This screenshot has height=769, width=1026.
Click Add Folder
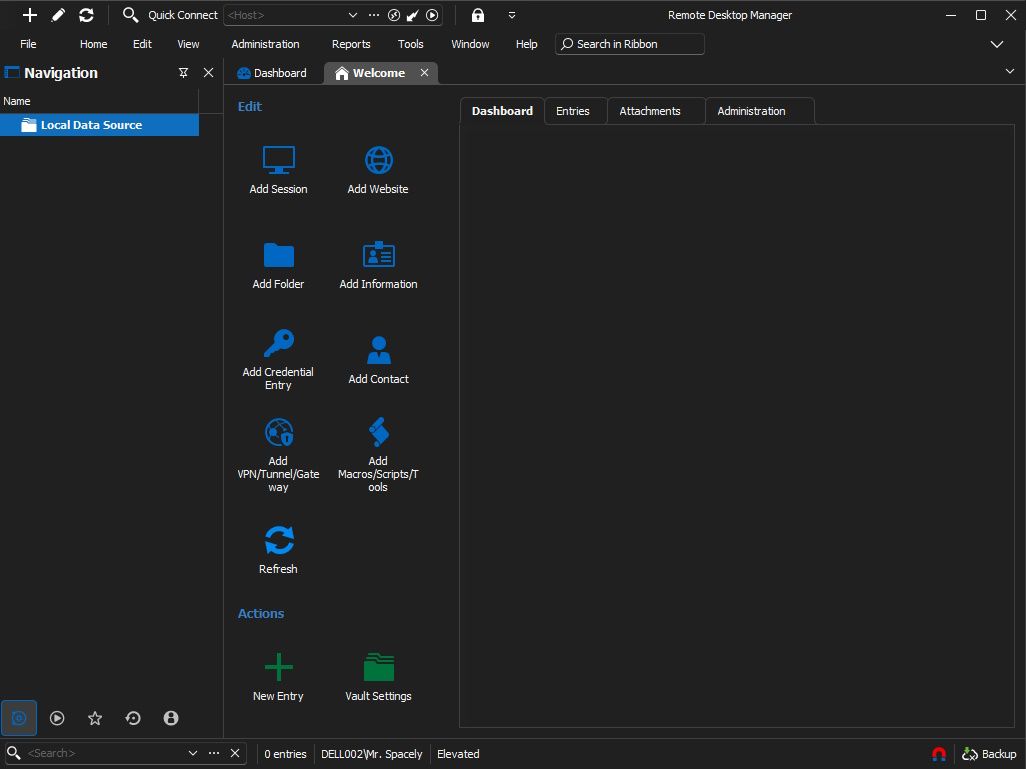click(278, 265)
